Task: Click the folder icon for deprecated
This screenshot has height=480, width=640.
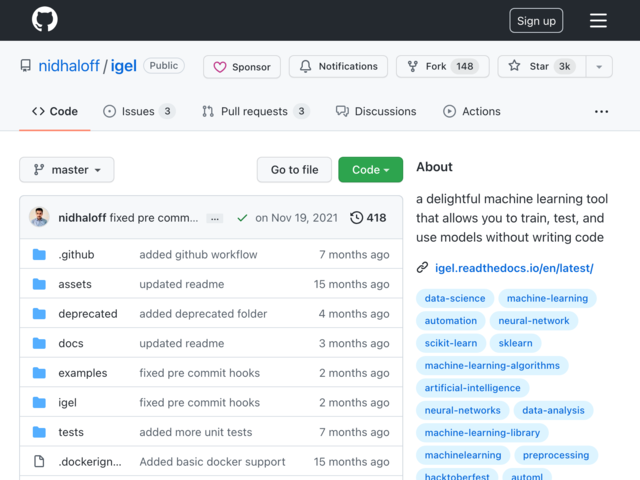Action: click(39, 313)
